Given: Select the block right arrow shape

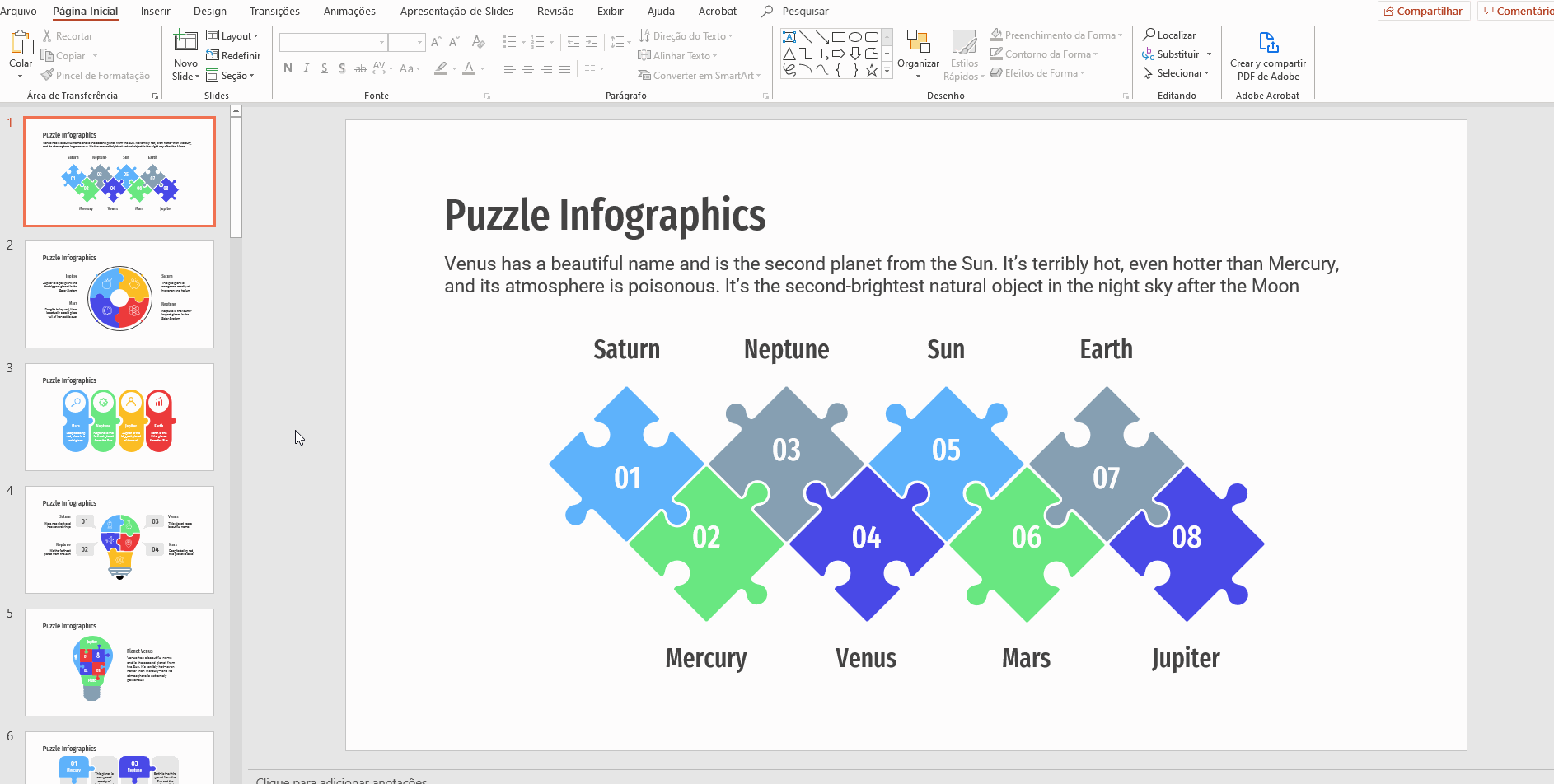Looking at the screenshot, I should pos(839,54).
